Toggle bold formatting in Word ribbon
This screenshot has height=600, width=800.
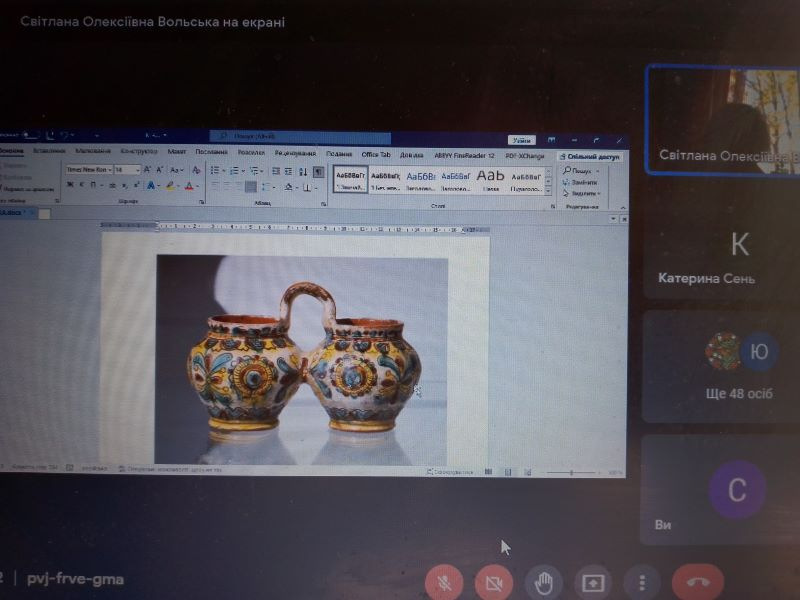[x=70, y=184]
